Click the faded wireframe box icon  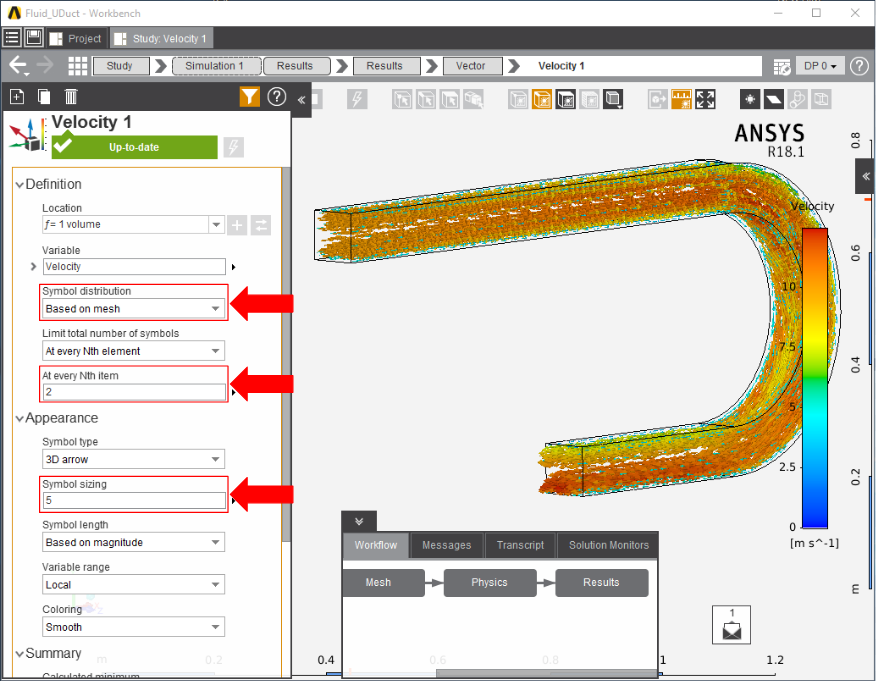(x=821, y=100)
